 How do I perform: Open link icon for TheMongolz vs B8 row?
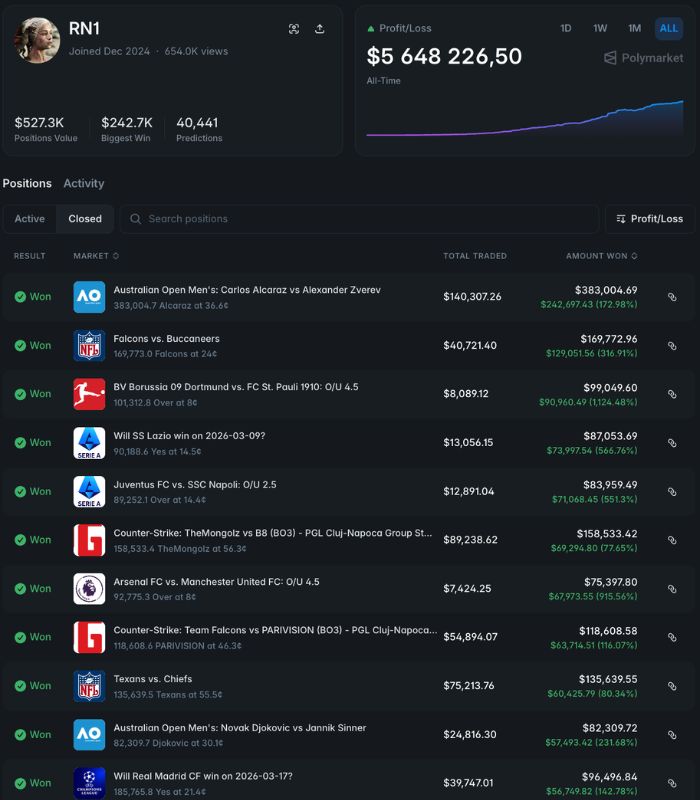(x=672, y=540)
